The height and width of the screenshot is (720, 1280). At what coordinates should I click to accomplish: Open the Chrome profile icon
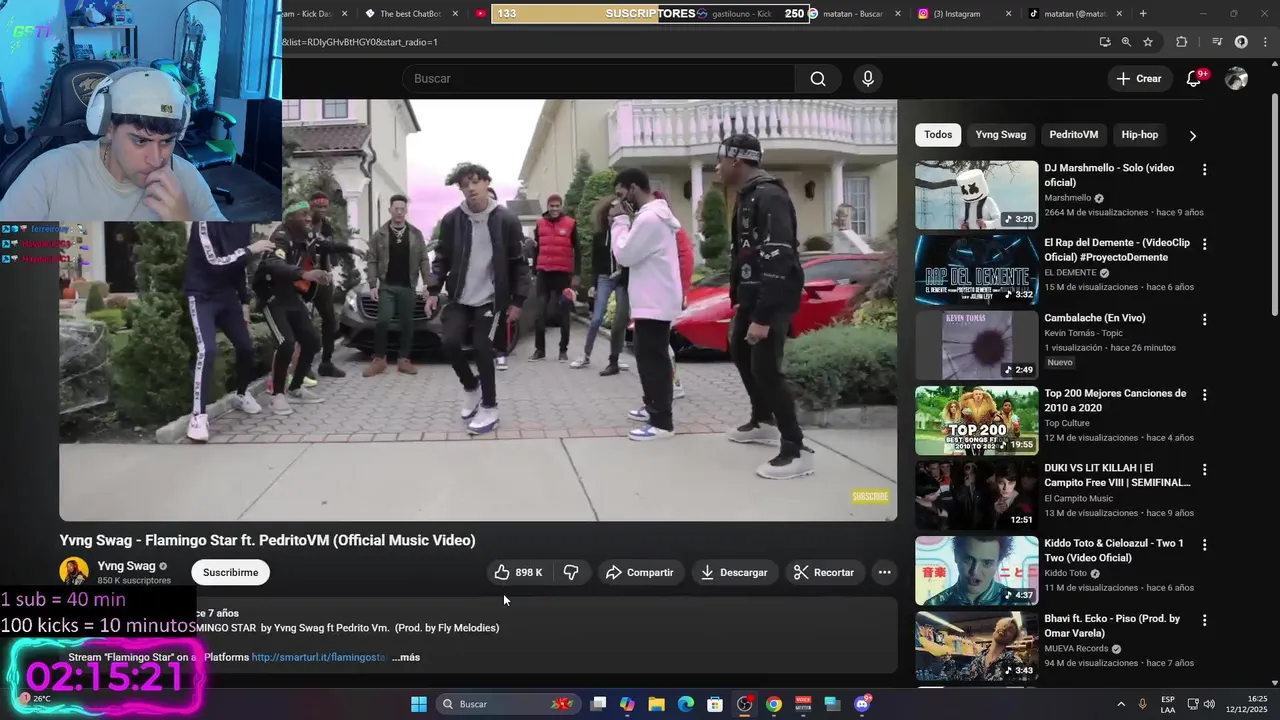click(x=1241, y=42)
